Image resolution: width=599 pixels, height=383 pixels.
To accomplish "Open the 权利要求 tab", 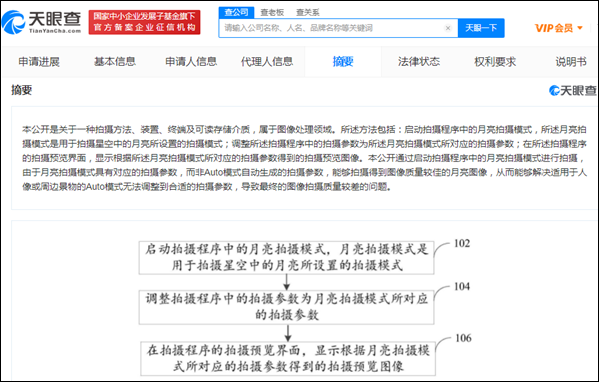I will coord(495,61).
